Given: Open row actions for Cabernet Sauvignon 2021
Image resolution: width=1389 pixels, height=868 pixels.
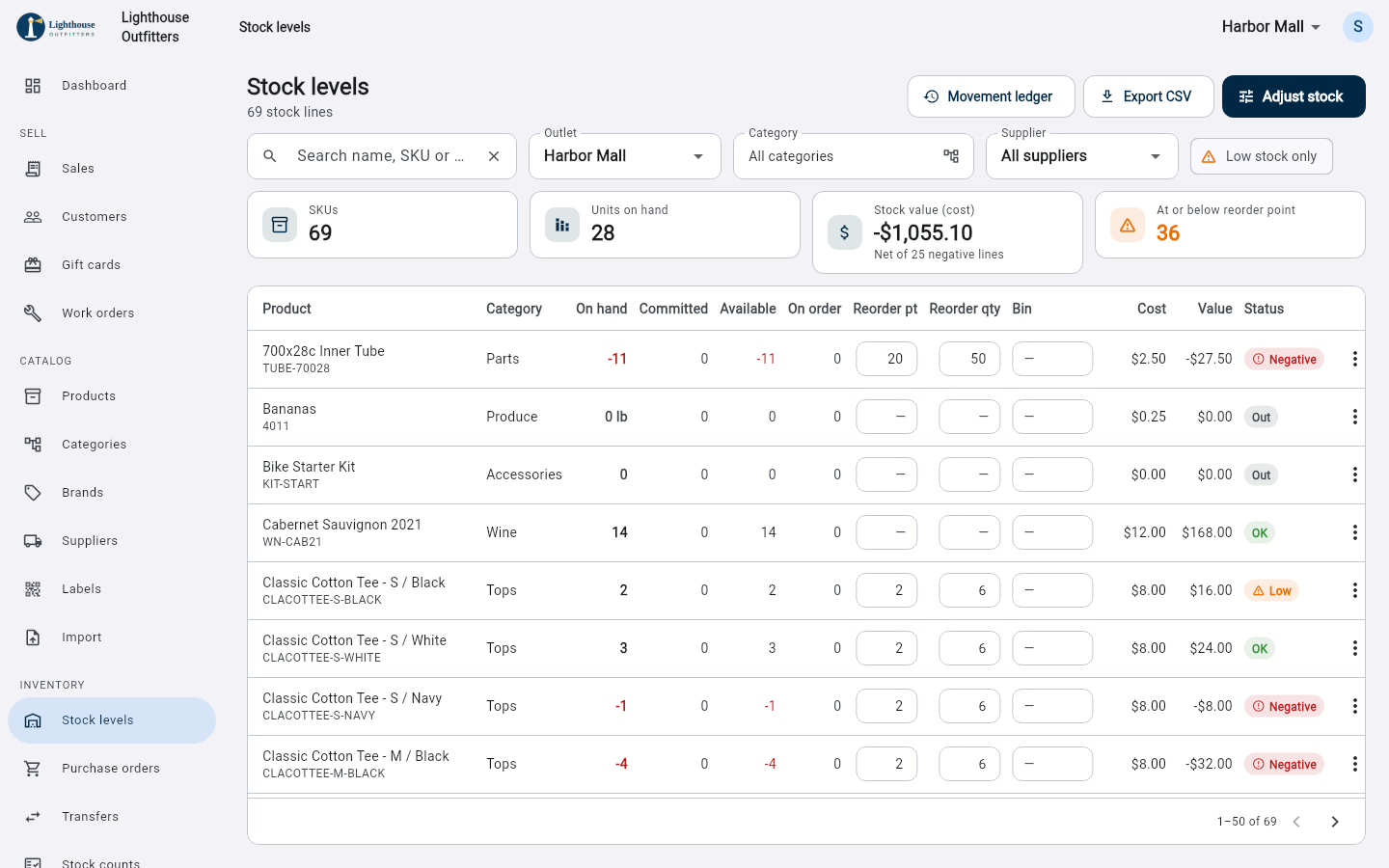Looking at the screenshot, I should tap(1355, 532).
